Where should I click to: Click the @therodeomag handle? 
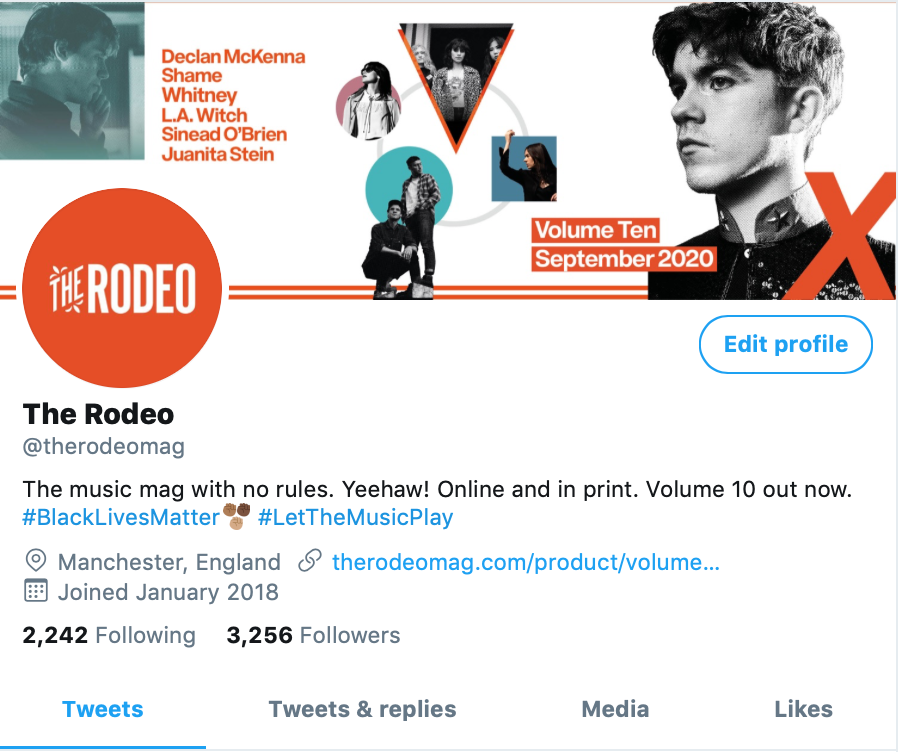click(x=103, y=446)
